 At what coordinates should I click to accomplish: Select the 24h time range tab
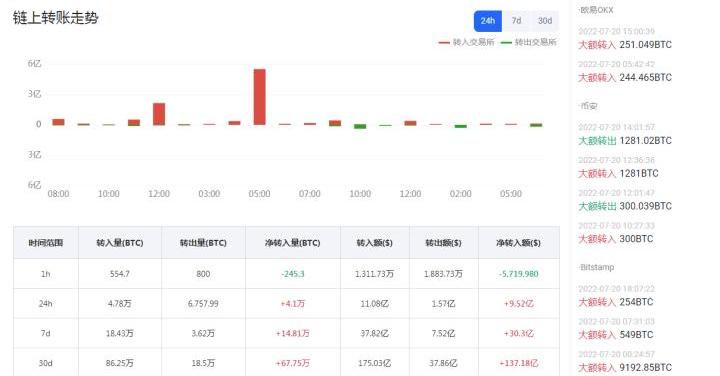[x=488, y=21]
